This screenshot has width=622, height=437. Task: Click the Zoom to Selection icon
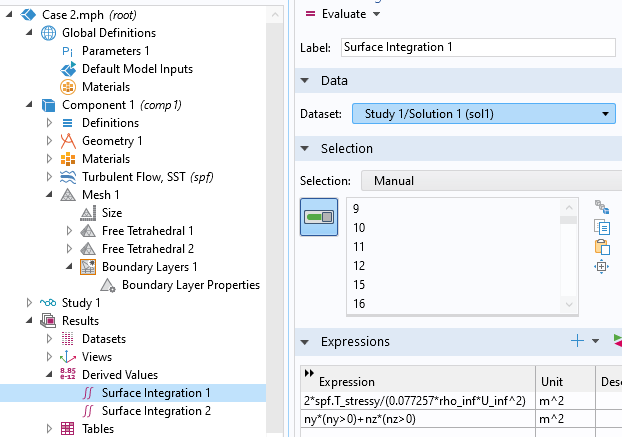(x=601, y=267)
